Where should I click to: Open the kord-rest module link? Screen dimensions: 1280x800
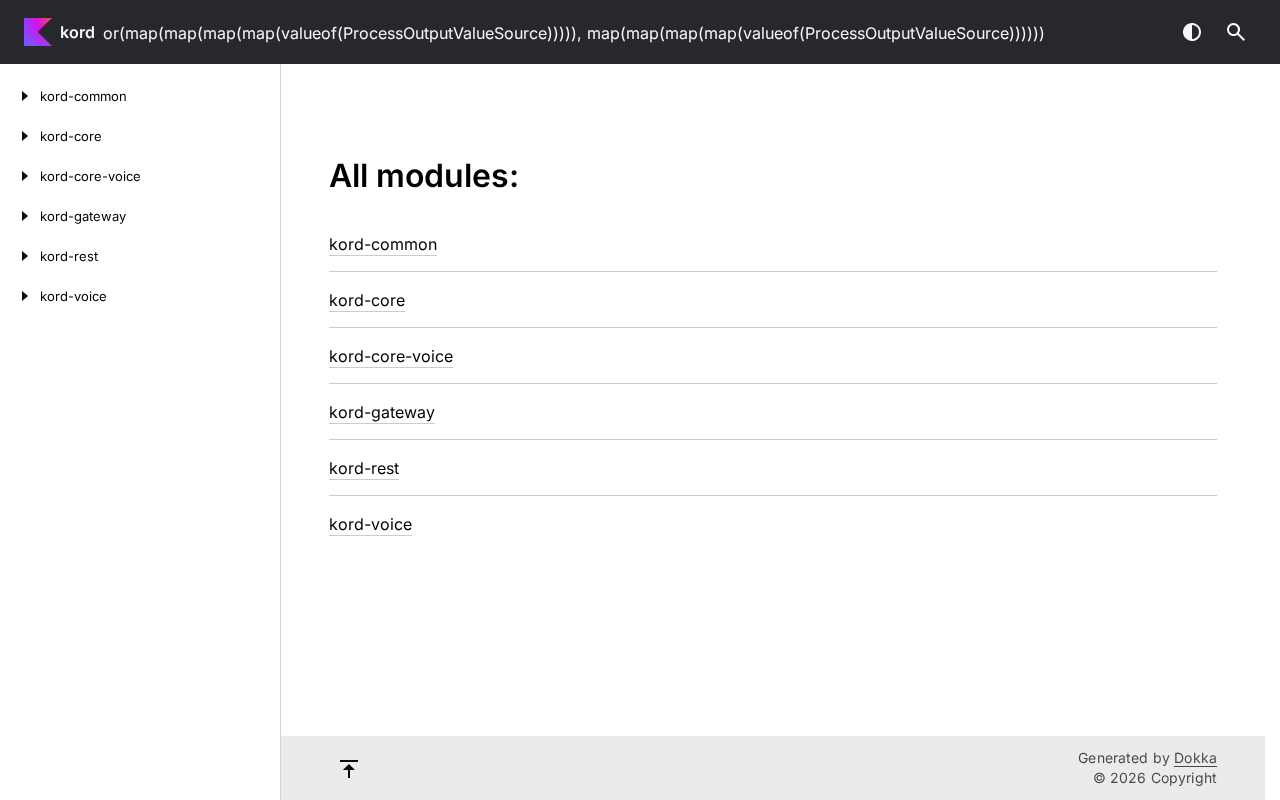pyautogui.click(x=364, y=468)
